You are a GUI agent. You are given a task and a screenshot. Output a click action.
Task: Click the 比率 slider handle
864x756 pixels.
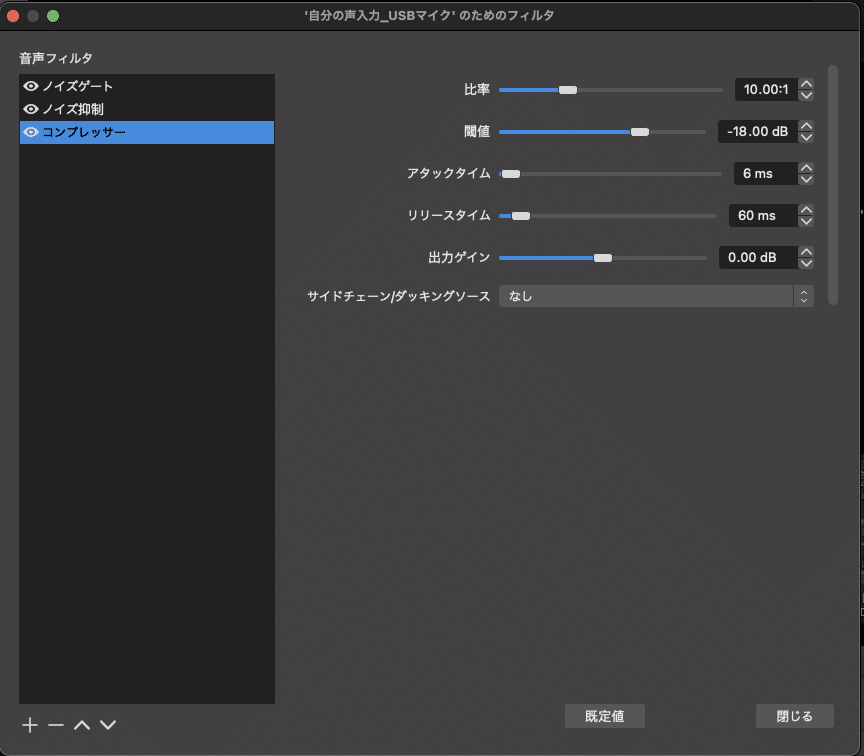567,90
